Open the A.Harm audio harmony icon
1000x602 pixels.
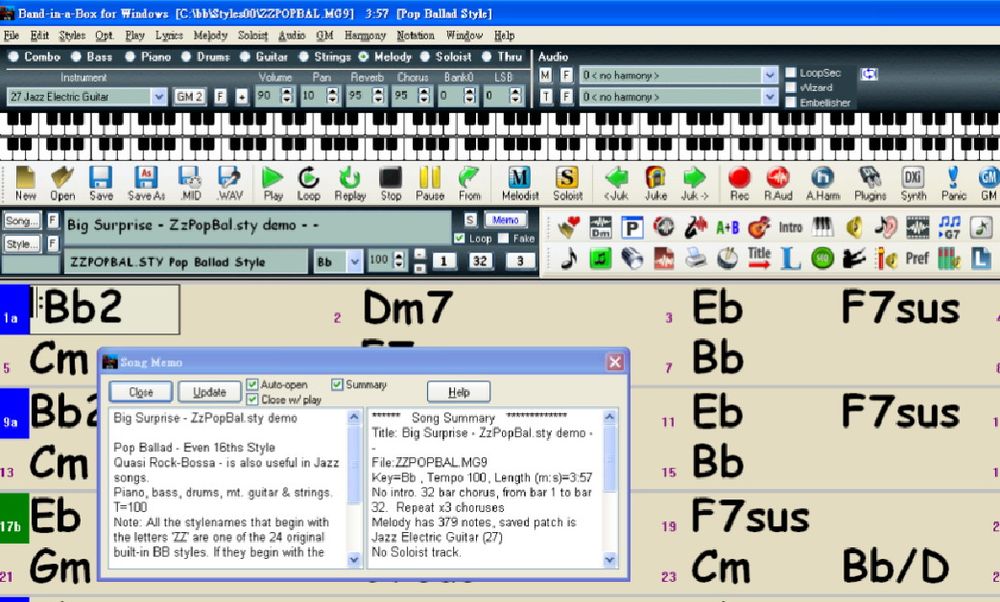click(823, 184)
